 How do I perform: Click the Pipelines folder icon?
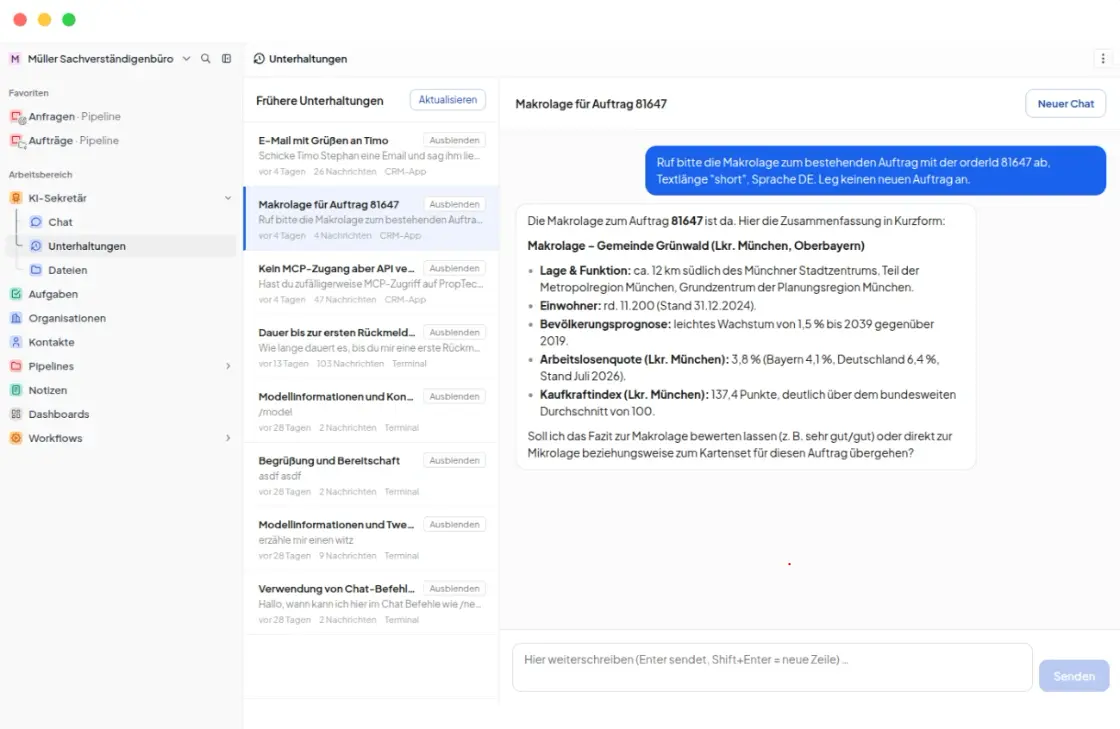pos(16,366)
